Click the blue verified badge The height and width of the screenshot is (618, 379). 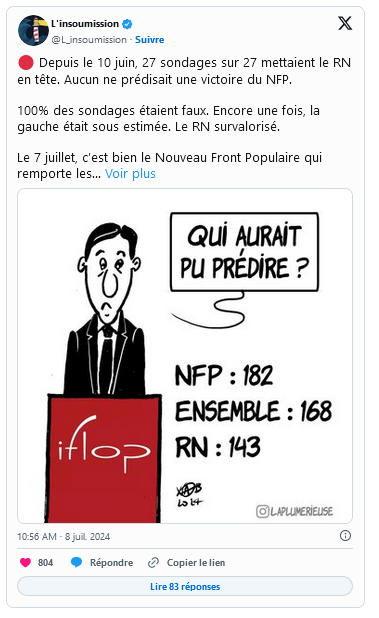click(x=127, y=24)
